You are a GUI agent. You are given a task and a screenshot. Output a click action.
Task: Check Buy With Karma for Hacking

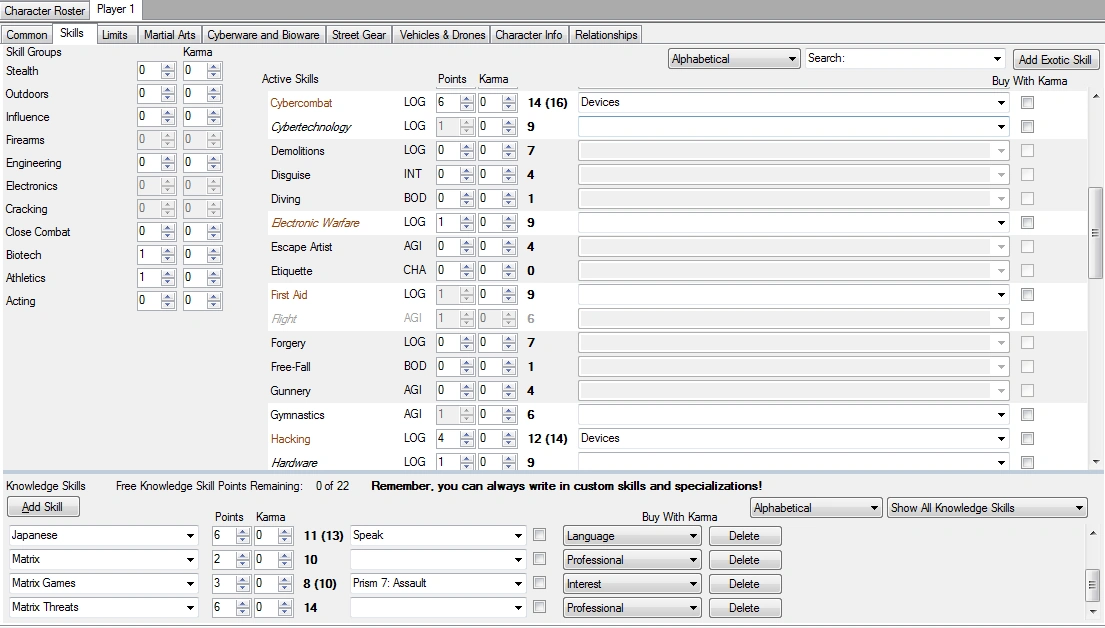pyautogui.click(x=1027, y=438)
